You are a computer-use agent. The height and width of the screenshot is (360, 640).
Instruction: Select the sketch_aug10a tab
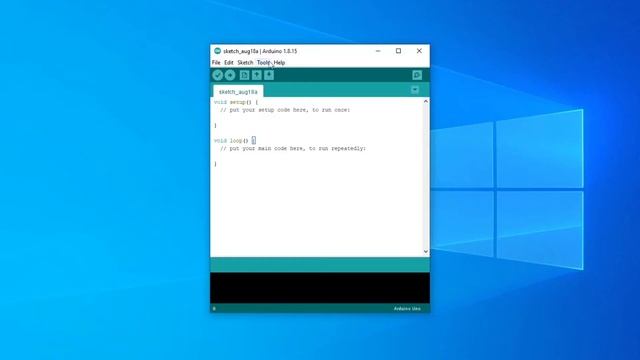tap(238, 91)
